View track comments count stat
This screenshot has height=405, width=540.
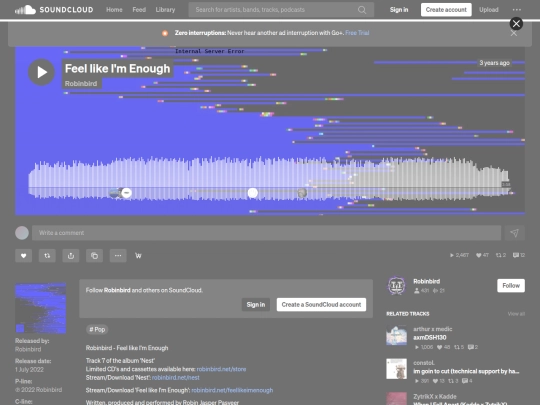point(519,255)
